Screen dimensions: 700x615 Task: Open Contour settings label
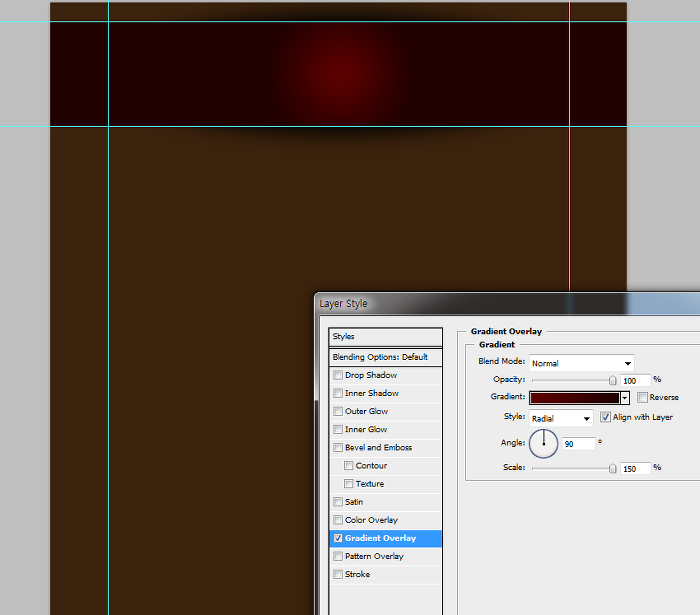[371, 466]
